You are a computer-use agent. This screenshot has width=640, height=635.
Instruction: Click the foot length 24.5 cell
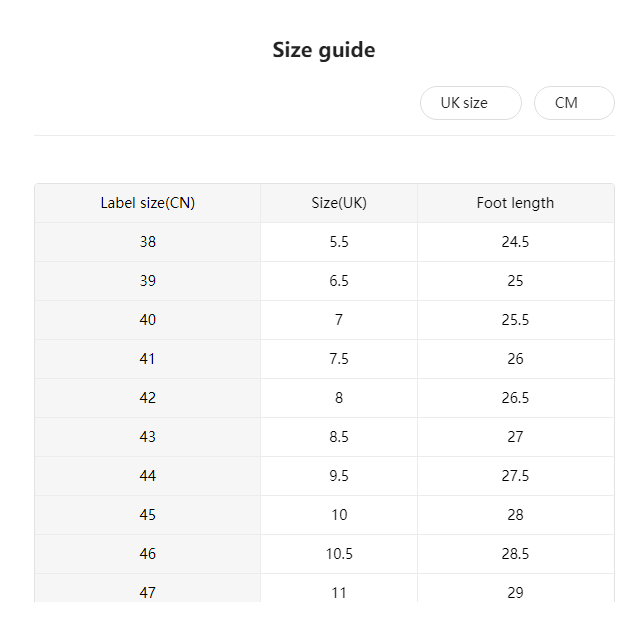[515, 242]
